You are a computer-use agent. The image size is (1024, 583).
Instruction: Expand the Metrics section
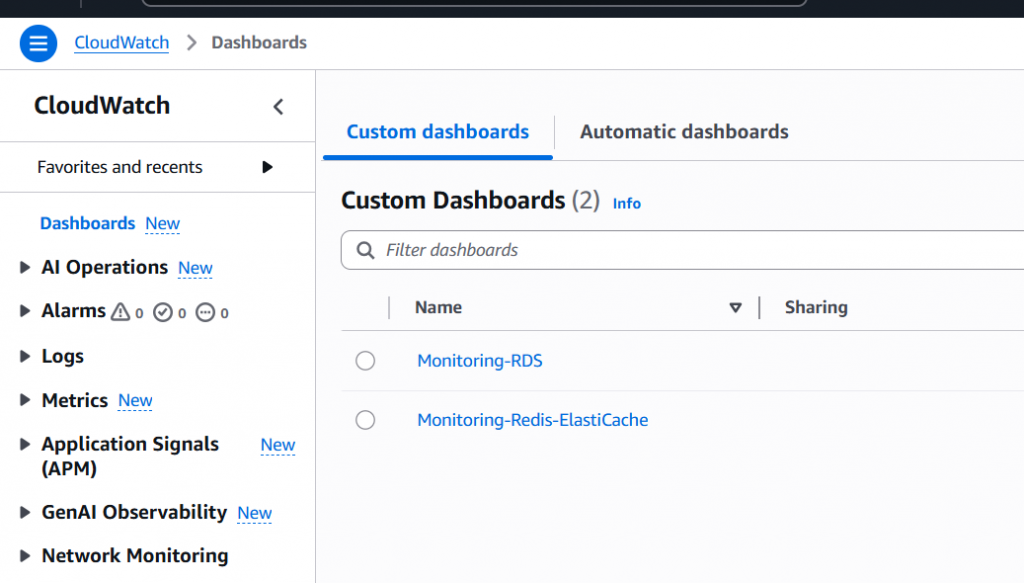[x=25, y=400]
